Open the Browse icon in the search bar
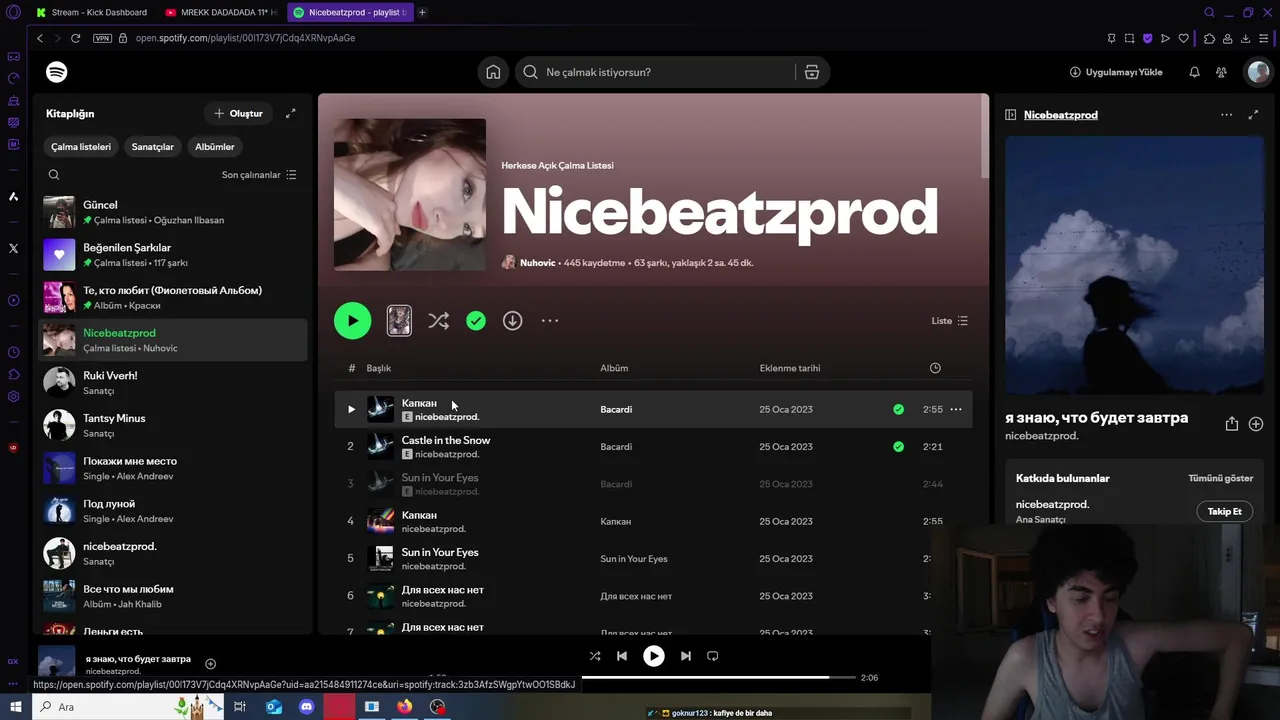Screen dimensions: 1280x720 pos(812,72)
